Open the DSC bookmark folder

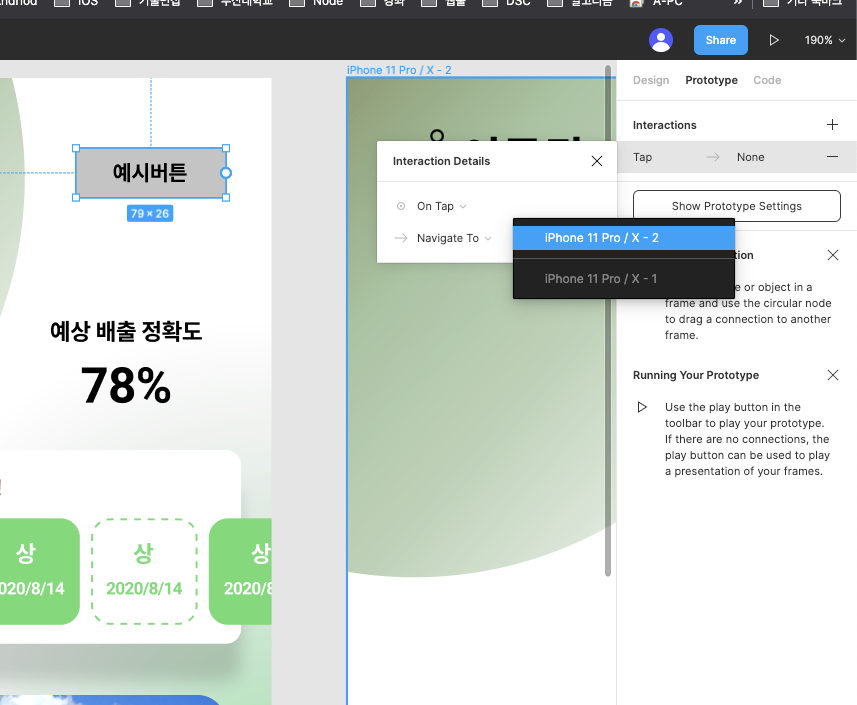[x=507, y=3]
